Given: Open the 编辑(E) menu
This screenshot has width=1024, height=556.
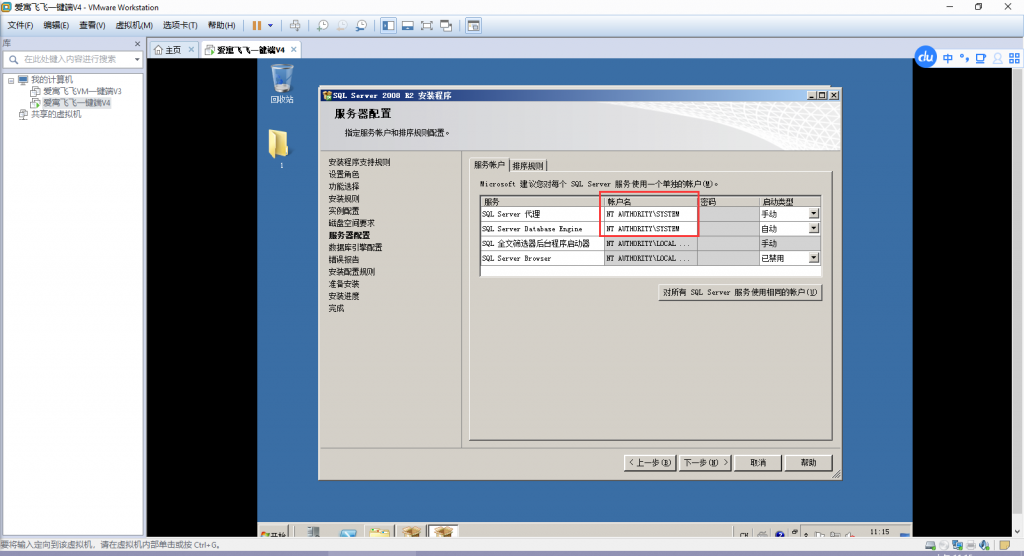Looking at the screenshot, I should pyautogui.click(x=56, y=25).
